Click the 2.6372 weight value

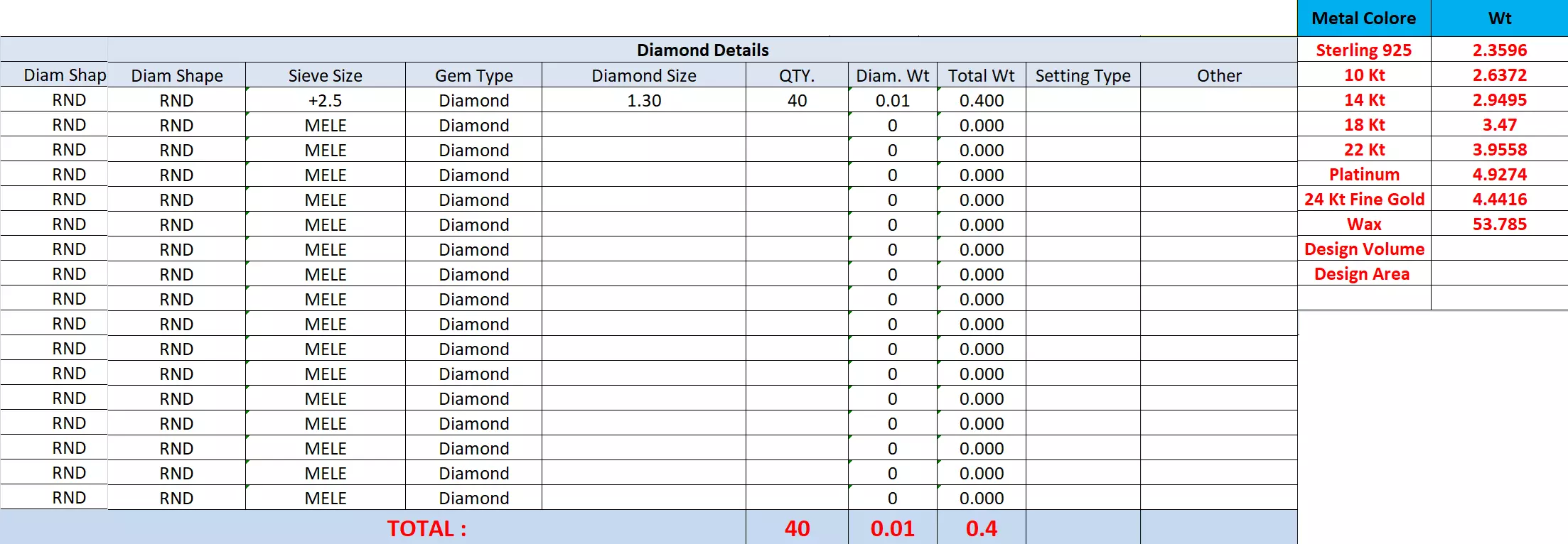pyautogui.click(x=1500, y=75)
